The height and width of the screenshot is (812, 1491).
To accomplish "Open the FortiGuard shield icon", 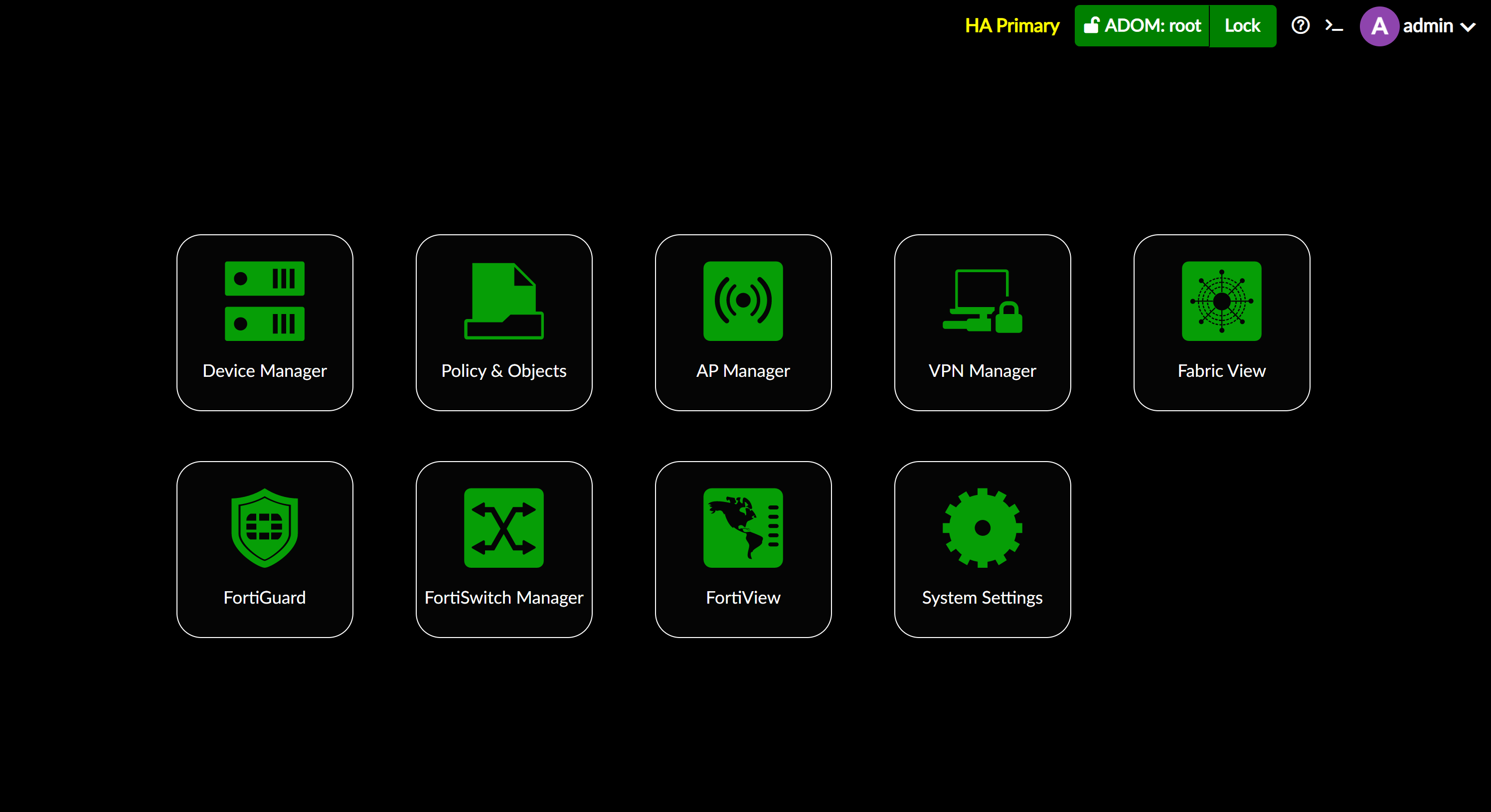I will (x=265, y=528).
